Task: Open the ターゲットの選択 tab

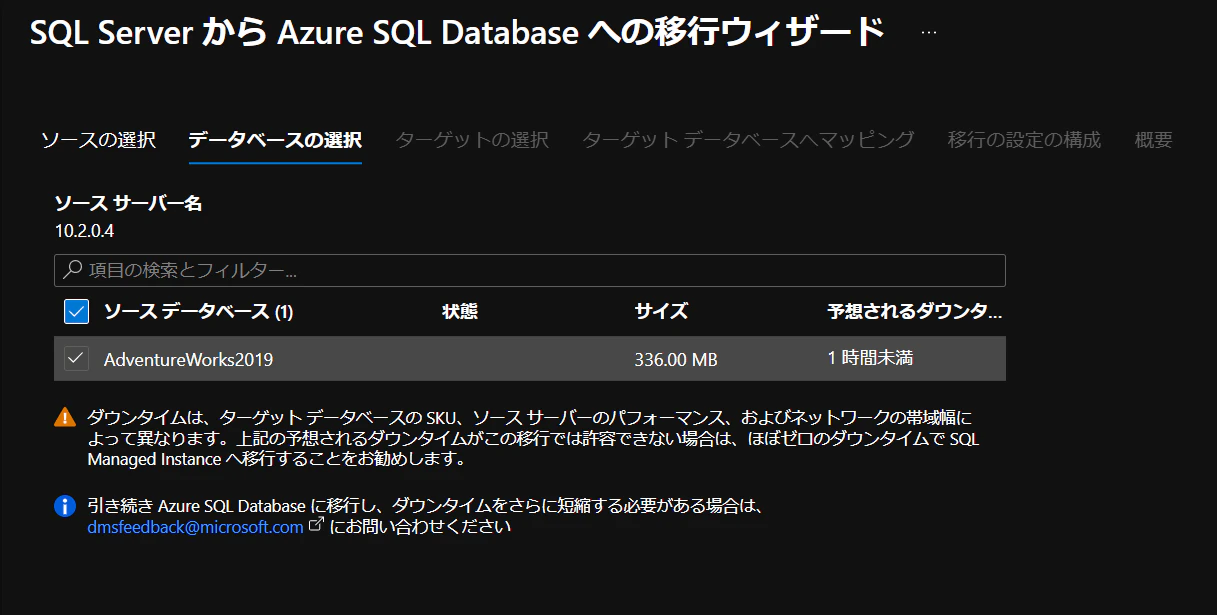Action: (472, 140)
